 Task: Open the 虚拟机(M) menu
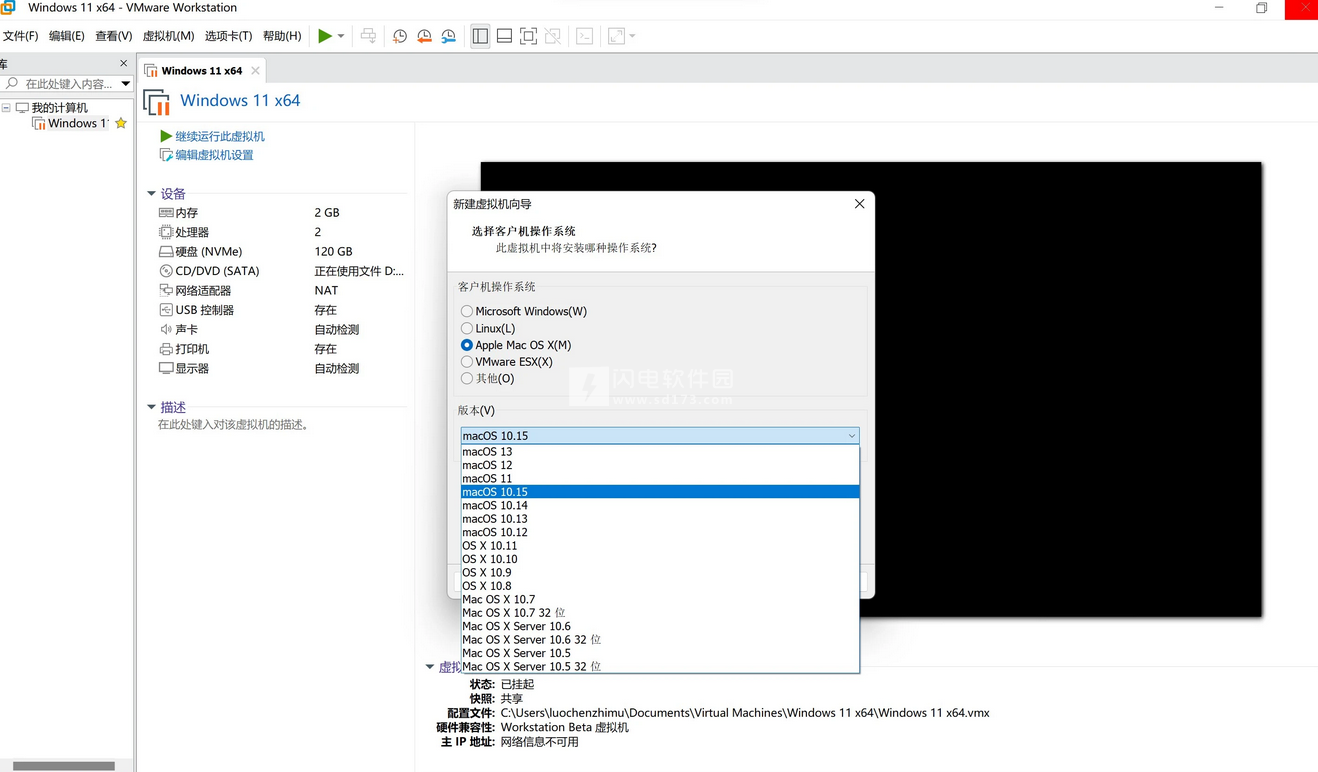[x=168, y=36]
